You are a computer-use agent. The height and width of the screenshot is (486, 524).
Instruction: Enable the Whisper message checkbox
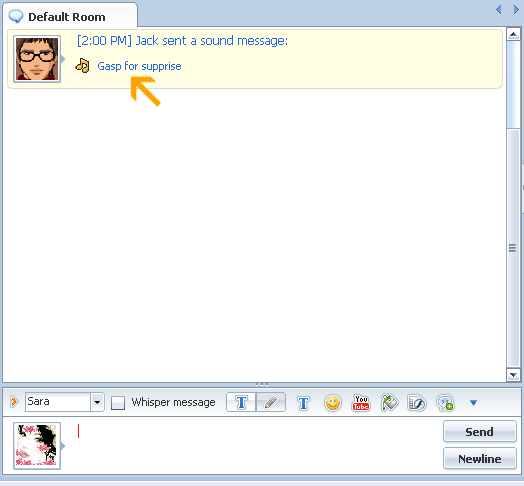pos(118,402)
